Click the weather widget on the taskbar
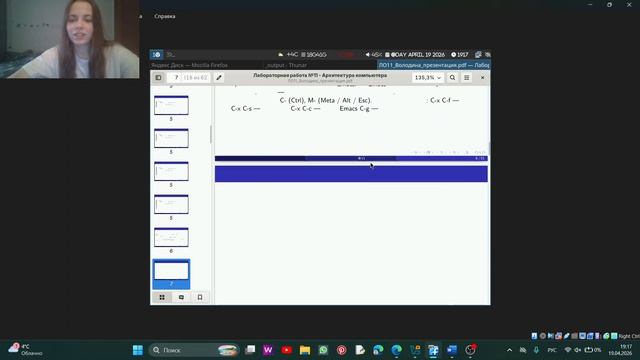The height and width of the screenshot is (360, 640). (25, 350)
